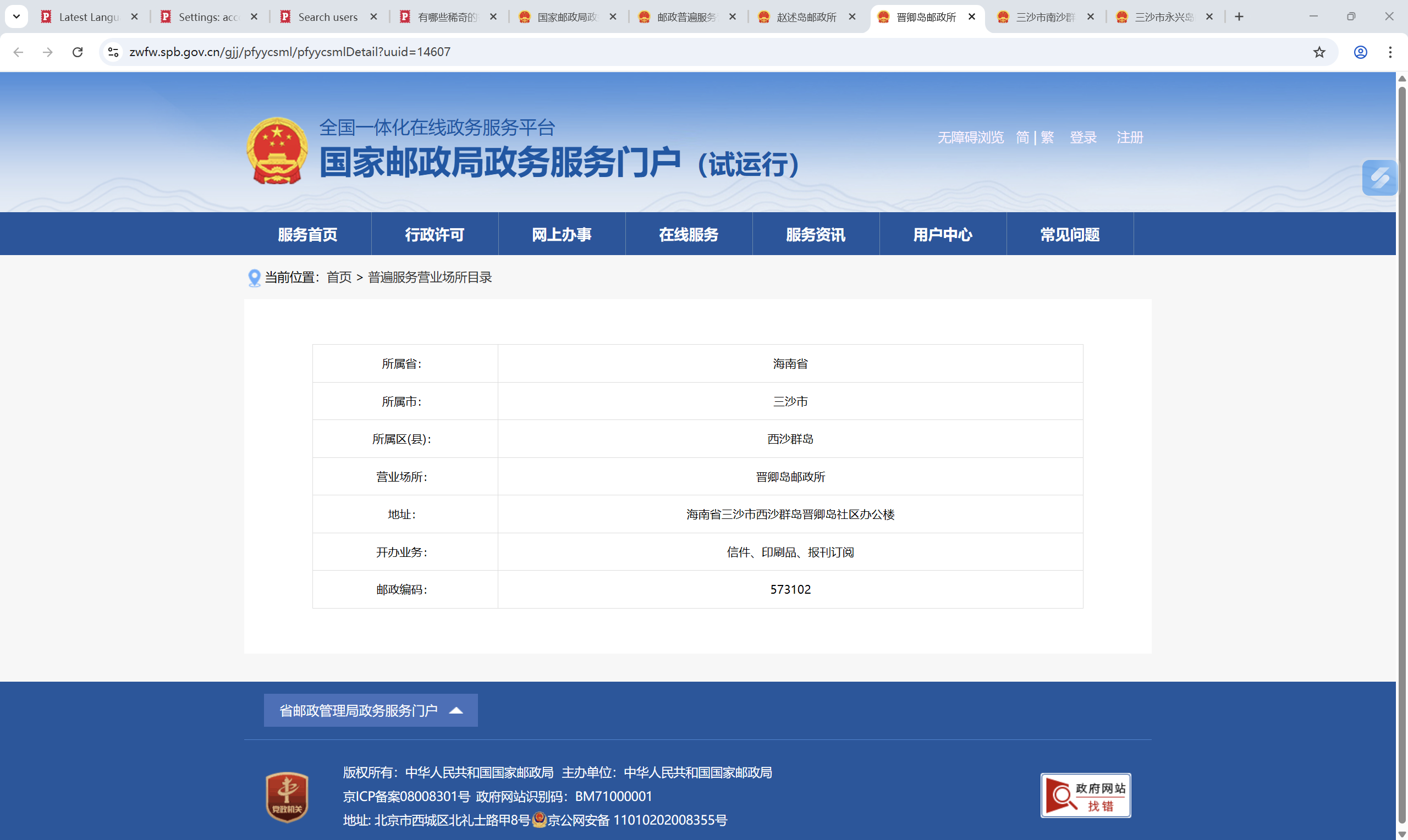Open Chrome three-dot menu
Image resolution: width=1408 pixels, height=840 pixels.
click(1390, 52)
